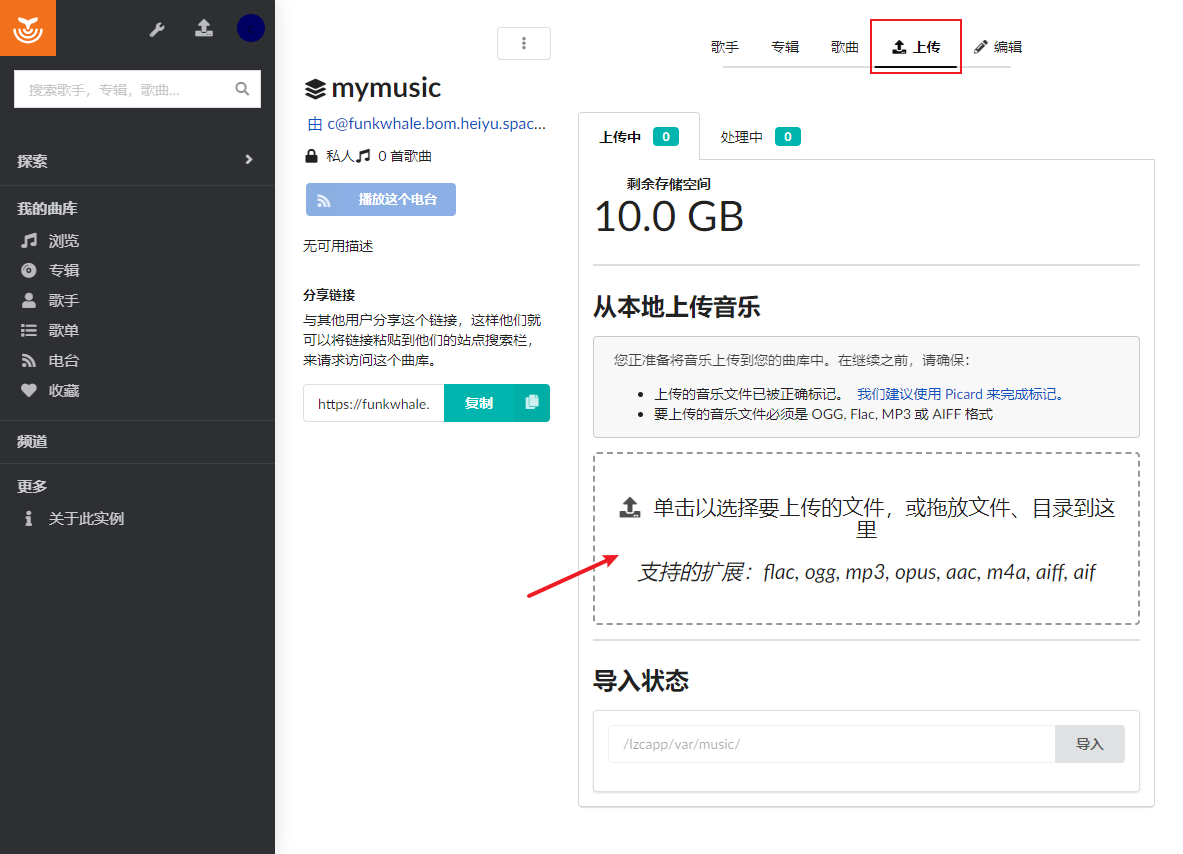
Task: Open the 收藏 favorites heart item
Action: [x=50, y=391]
